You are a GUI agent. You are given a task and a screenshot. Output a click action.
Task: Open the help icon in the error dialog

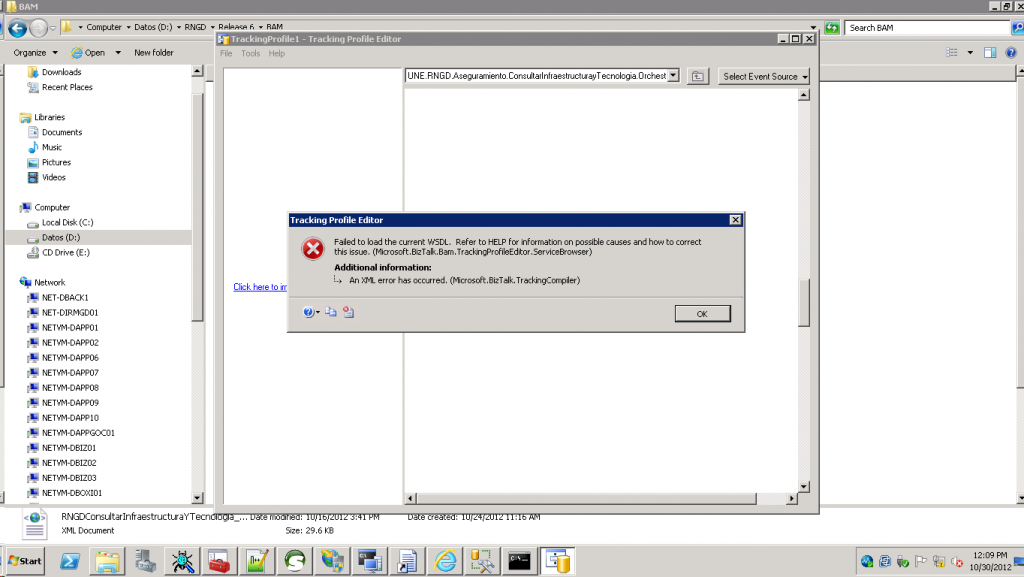pos(308,312)
